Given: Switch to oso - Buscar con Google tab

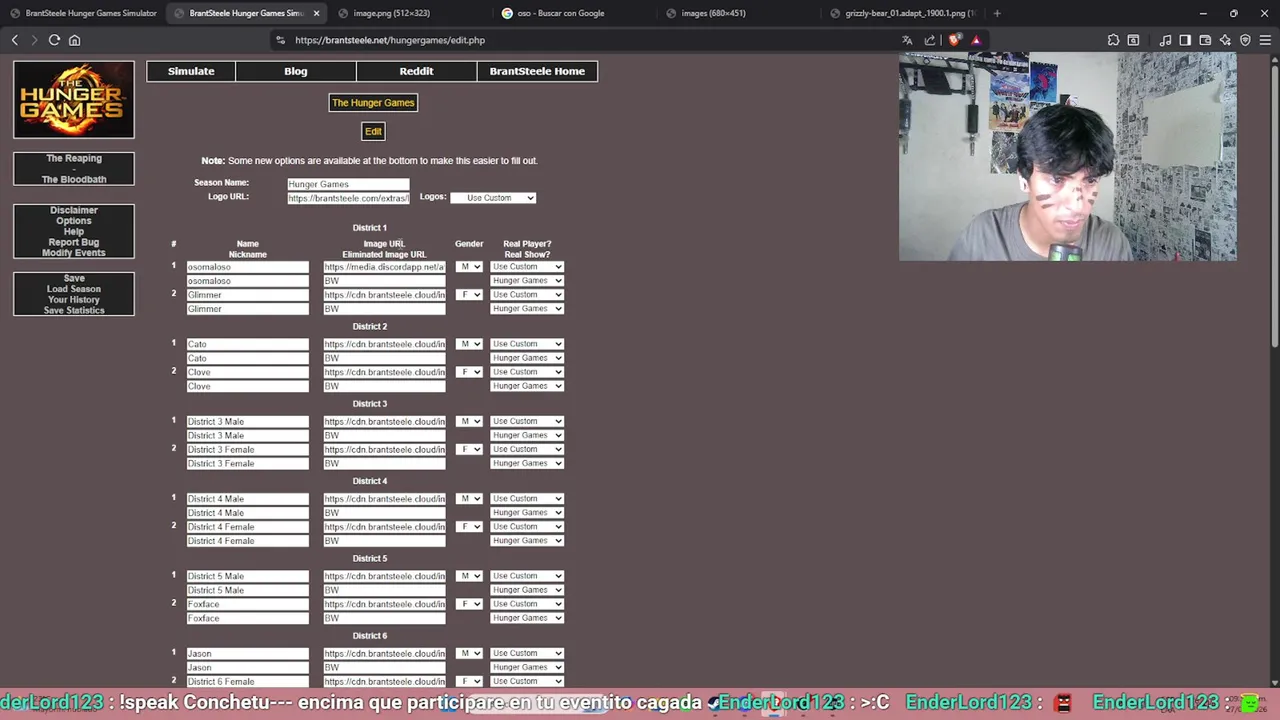Looking at the screenshot, I should pyautogui.click(x=574, y=13).
